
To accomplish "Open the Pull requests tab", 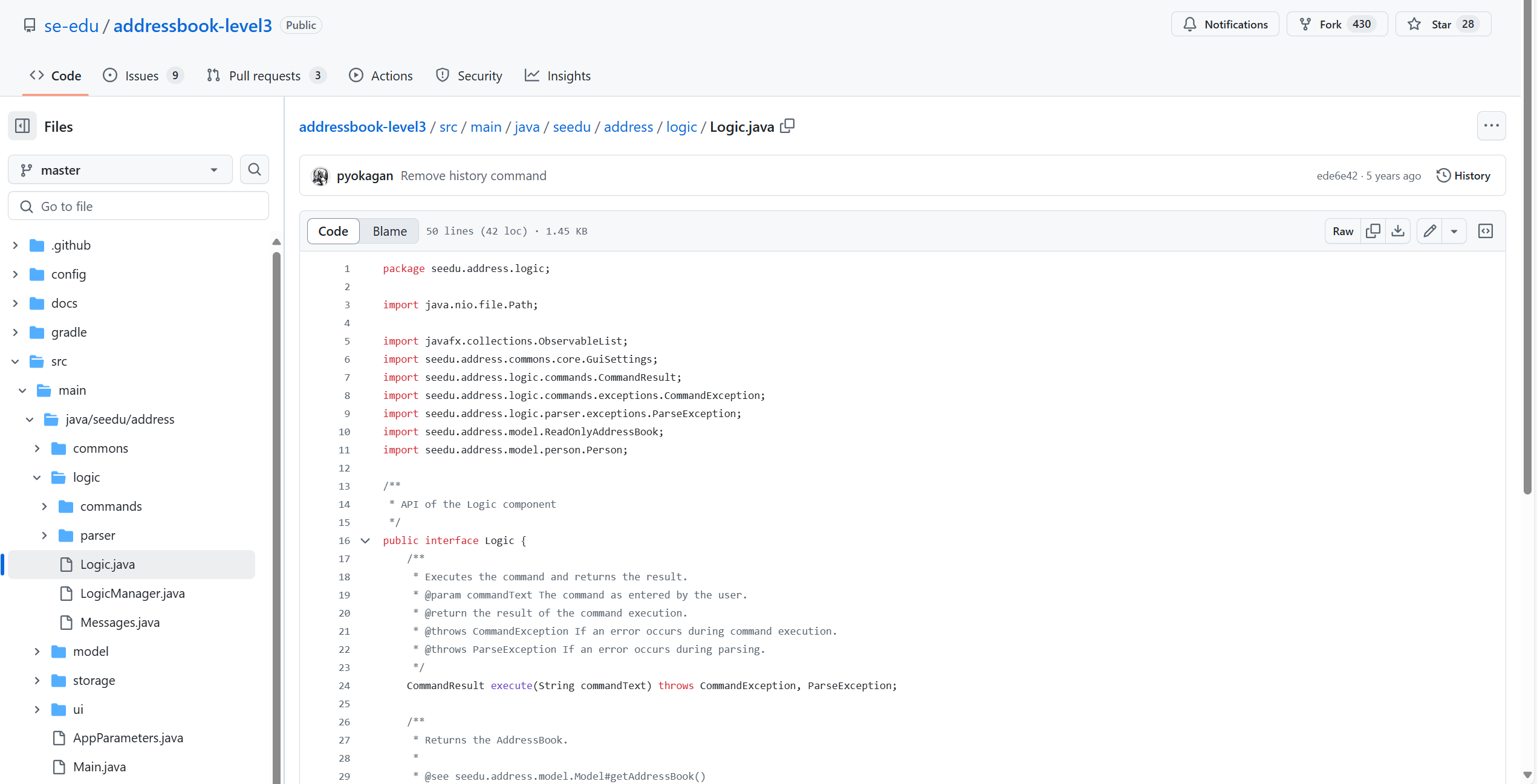I will [x=264, y=76].
